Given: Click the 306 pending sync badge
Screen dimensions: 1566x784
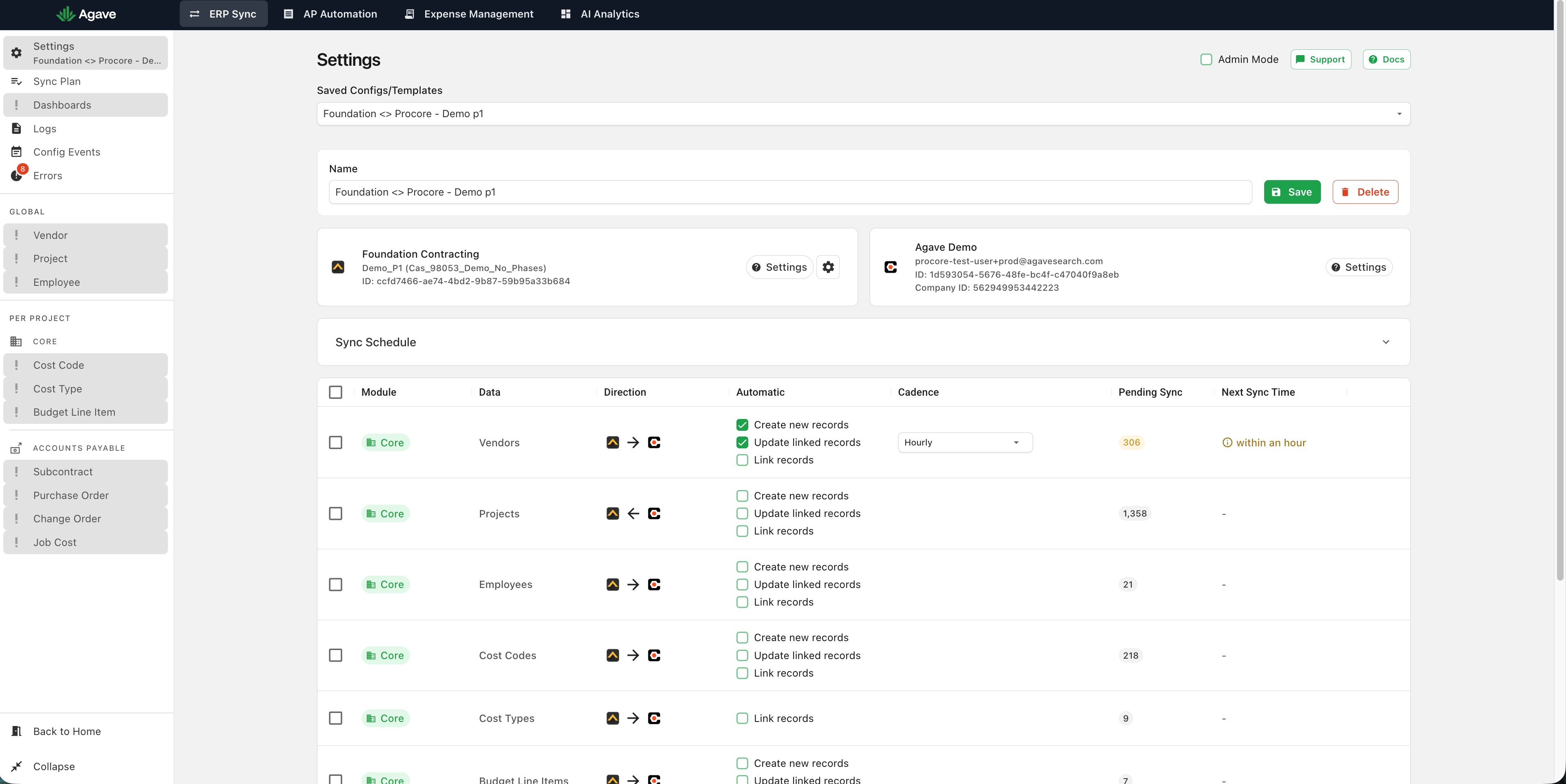Looking at the screenshot, I should pos(1131,443).
